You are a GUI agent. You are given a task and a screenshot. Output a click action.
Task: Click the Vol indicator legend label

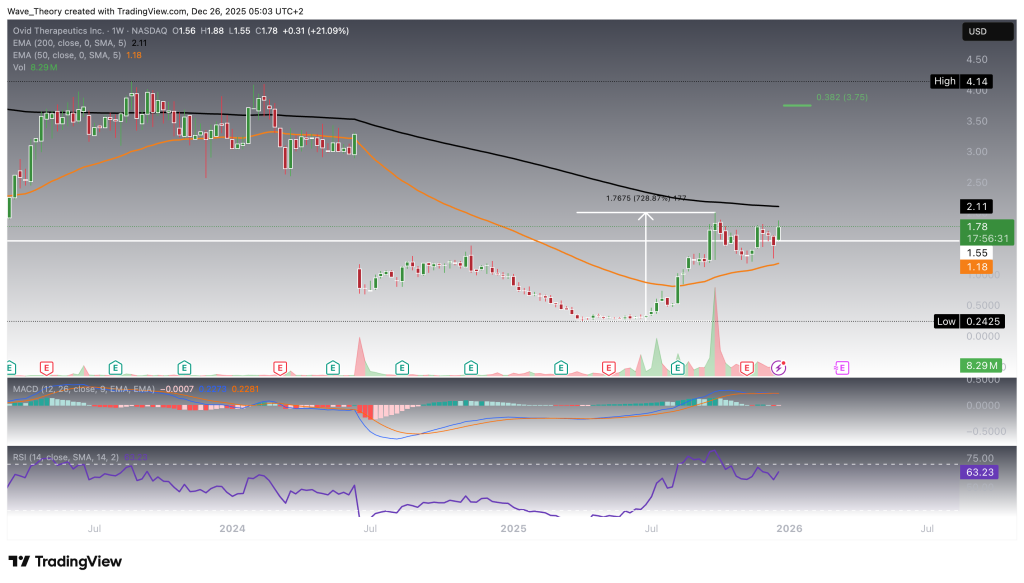tap(18, 67)
